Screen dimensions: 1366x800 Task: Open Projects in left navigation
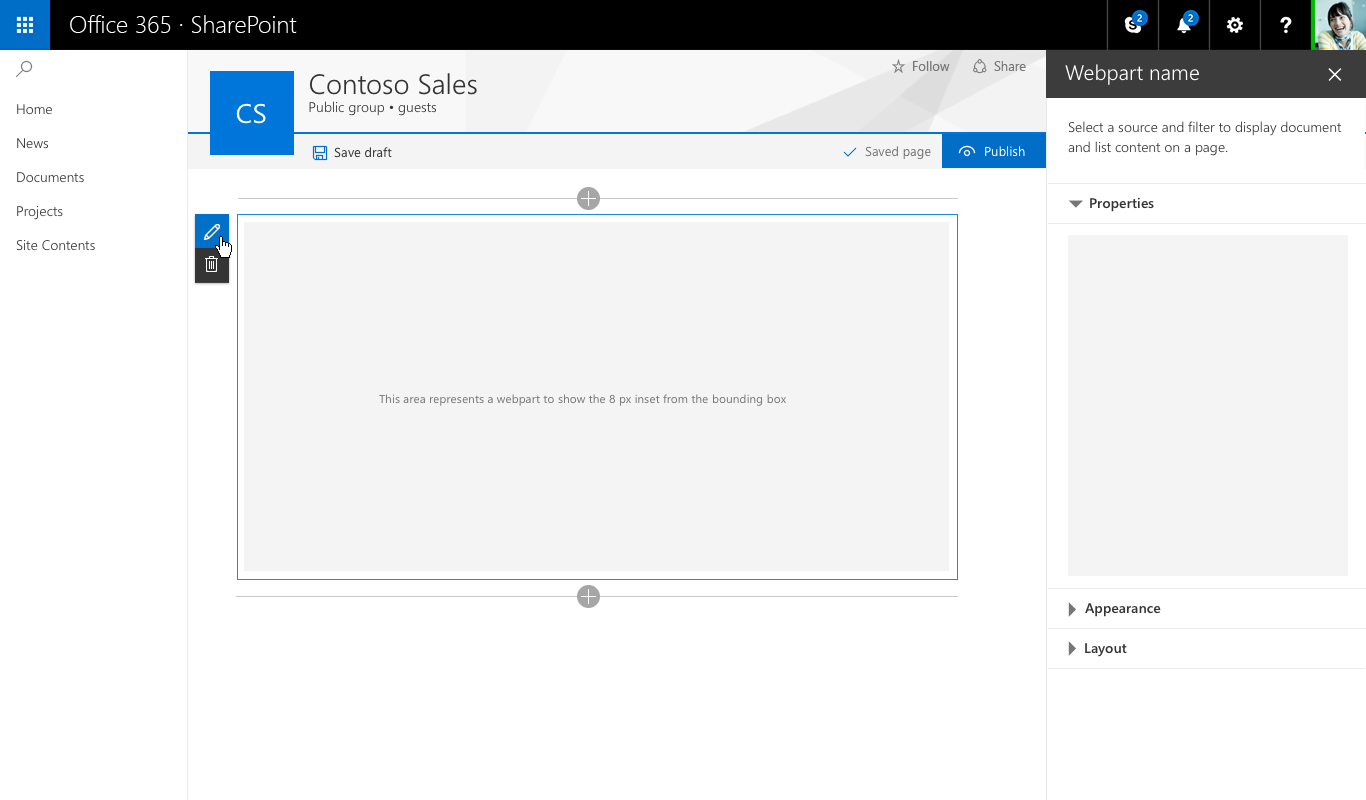[x=39, y=211]
